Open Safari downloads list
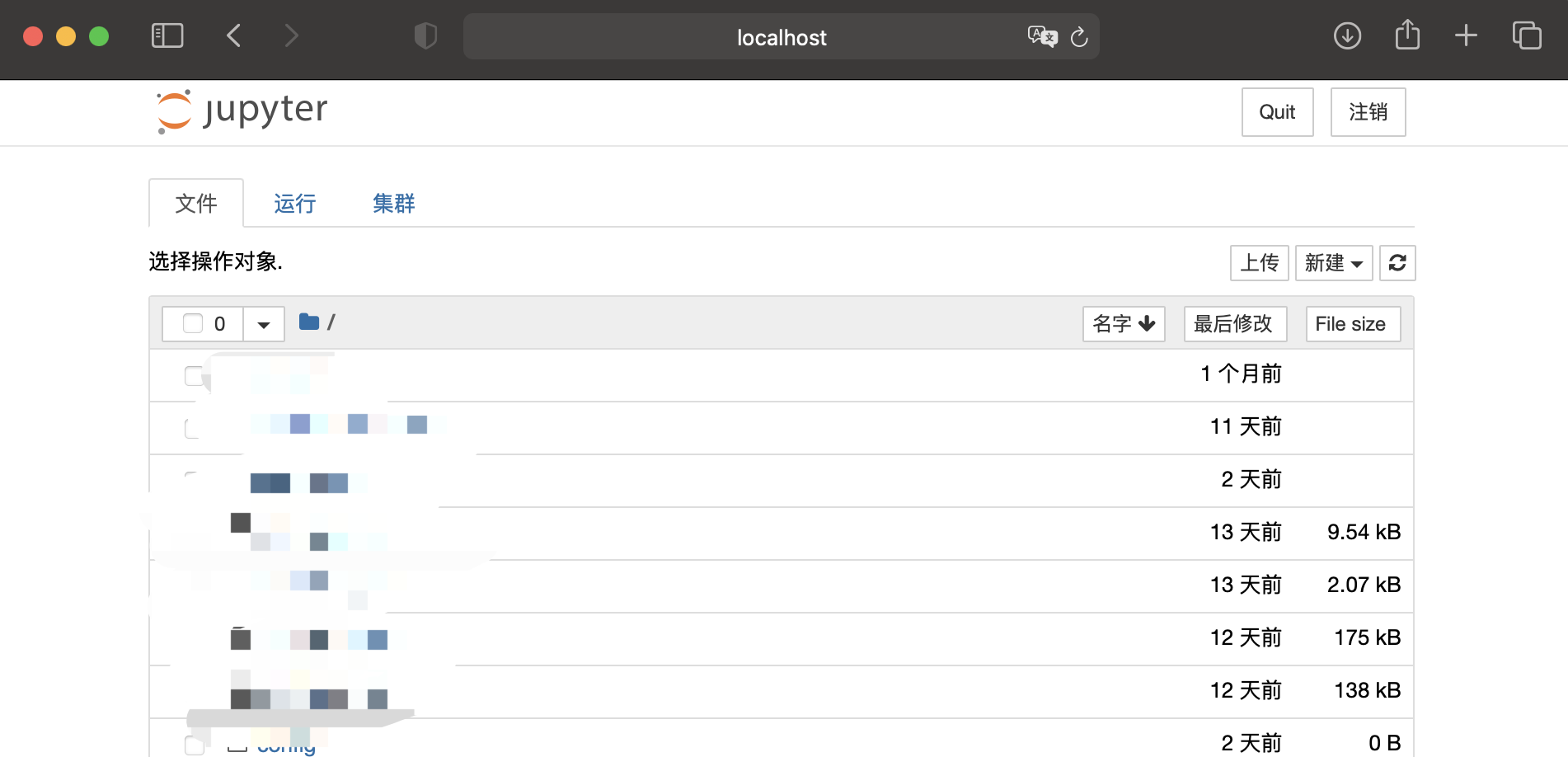Screen dimensions: 1568x757 1347,36
